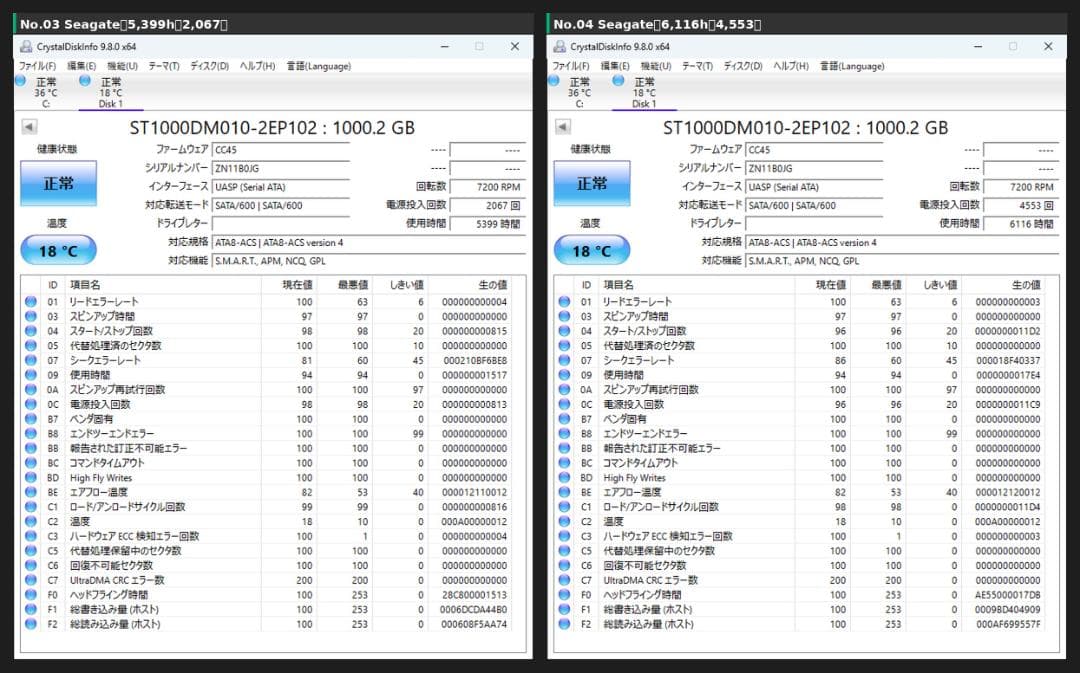Click status icon for 使用時間 row left window
The width and height of the screenshot is (1080, 673).
(31, 375)
